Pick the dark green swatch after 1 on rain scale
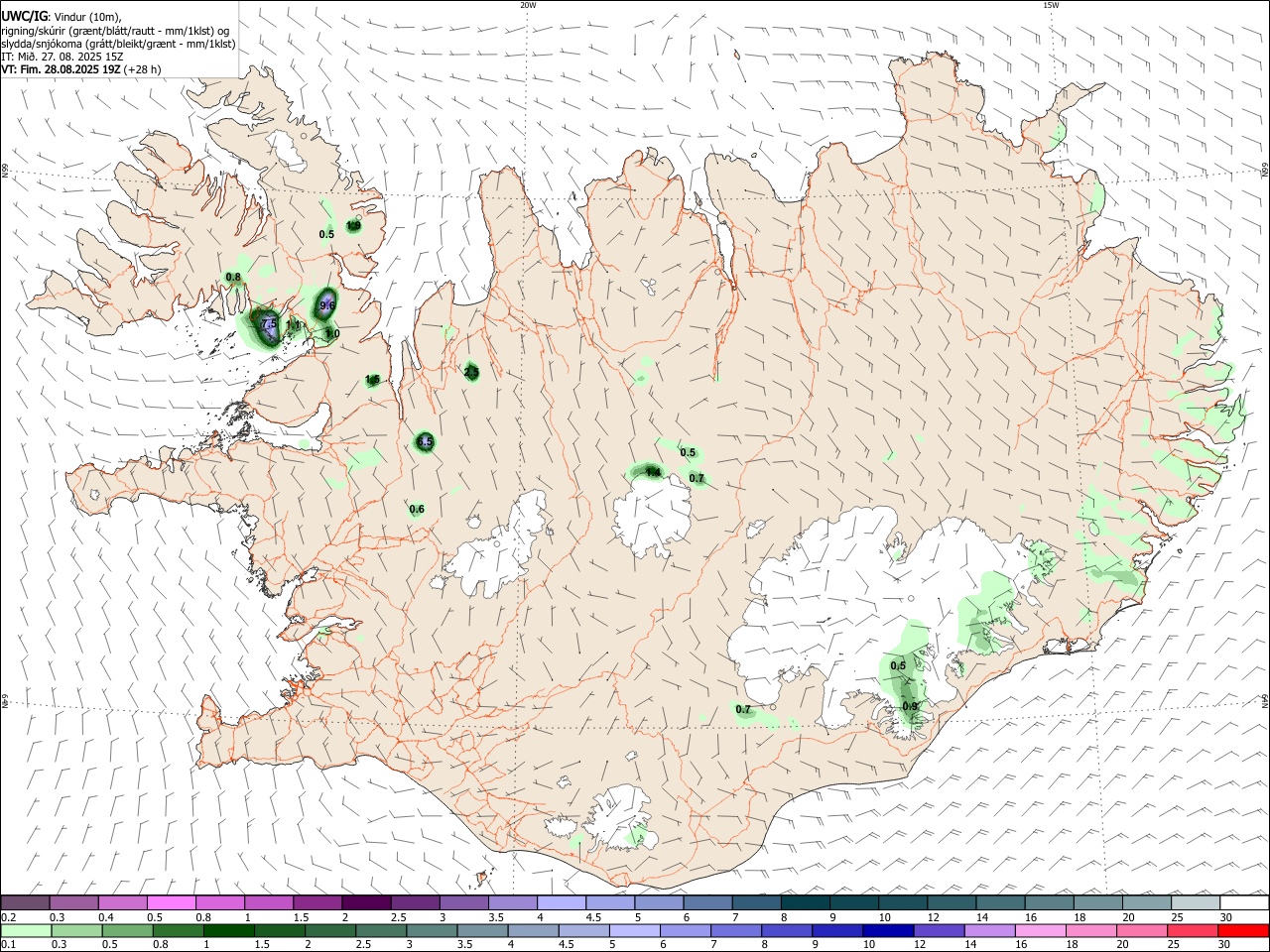 click(x=229, y=930)
